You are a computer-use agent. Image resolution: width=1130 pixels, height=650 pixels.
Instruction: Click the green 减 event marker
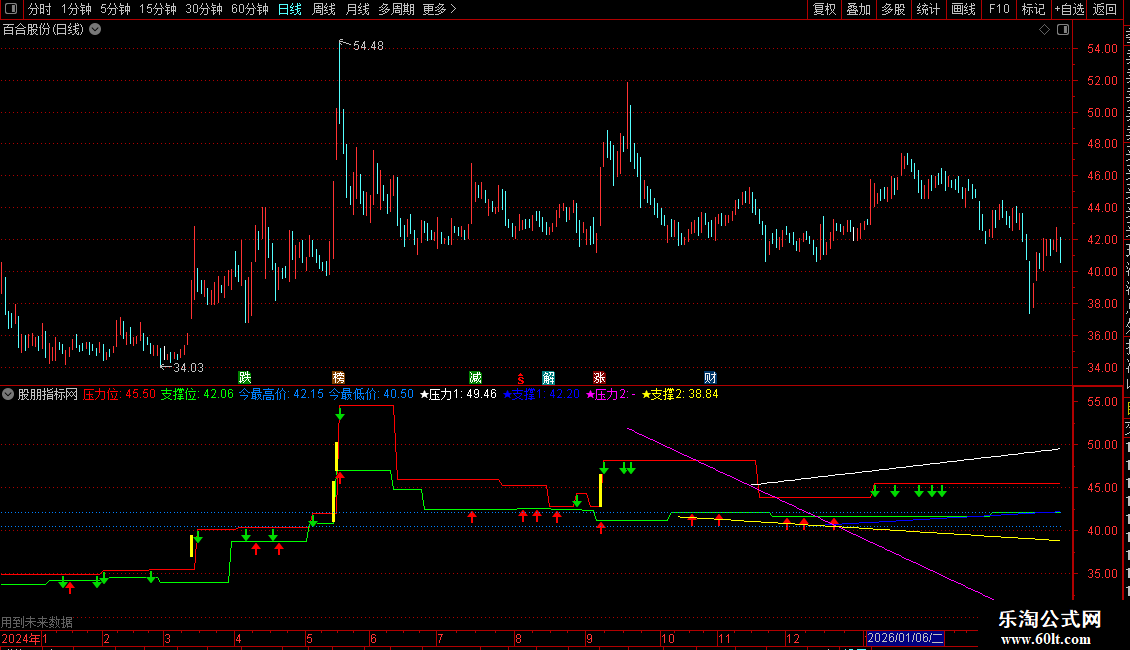point(476,378)
